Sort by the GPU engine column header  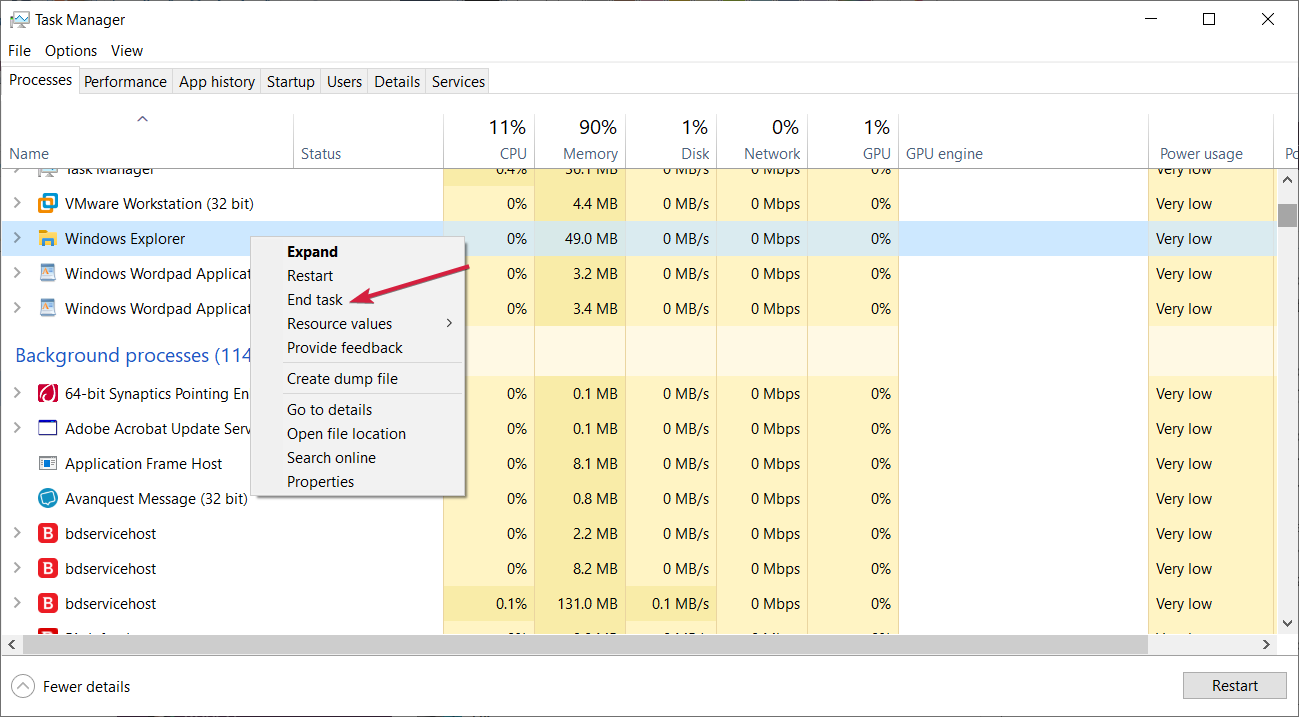tap(1023, 140)
